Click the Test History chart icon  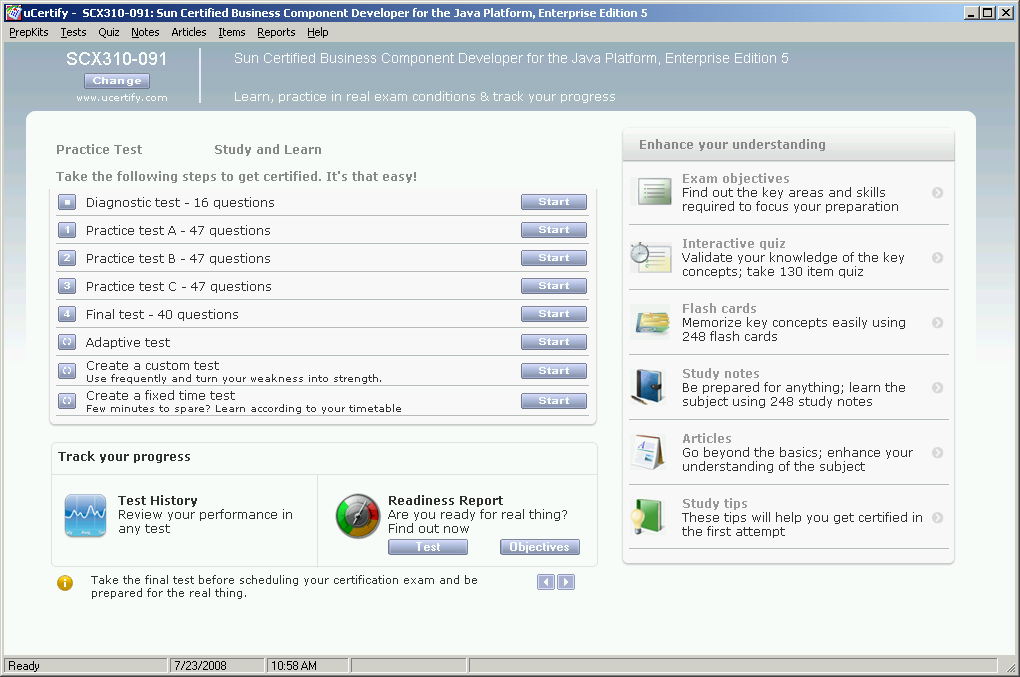pos(85,515)
